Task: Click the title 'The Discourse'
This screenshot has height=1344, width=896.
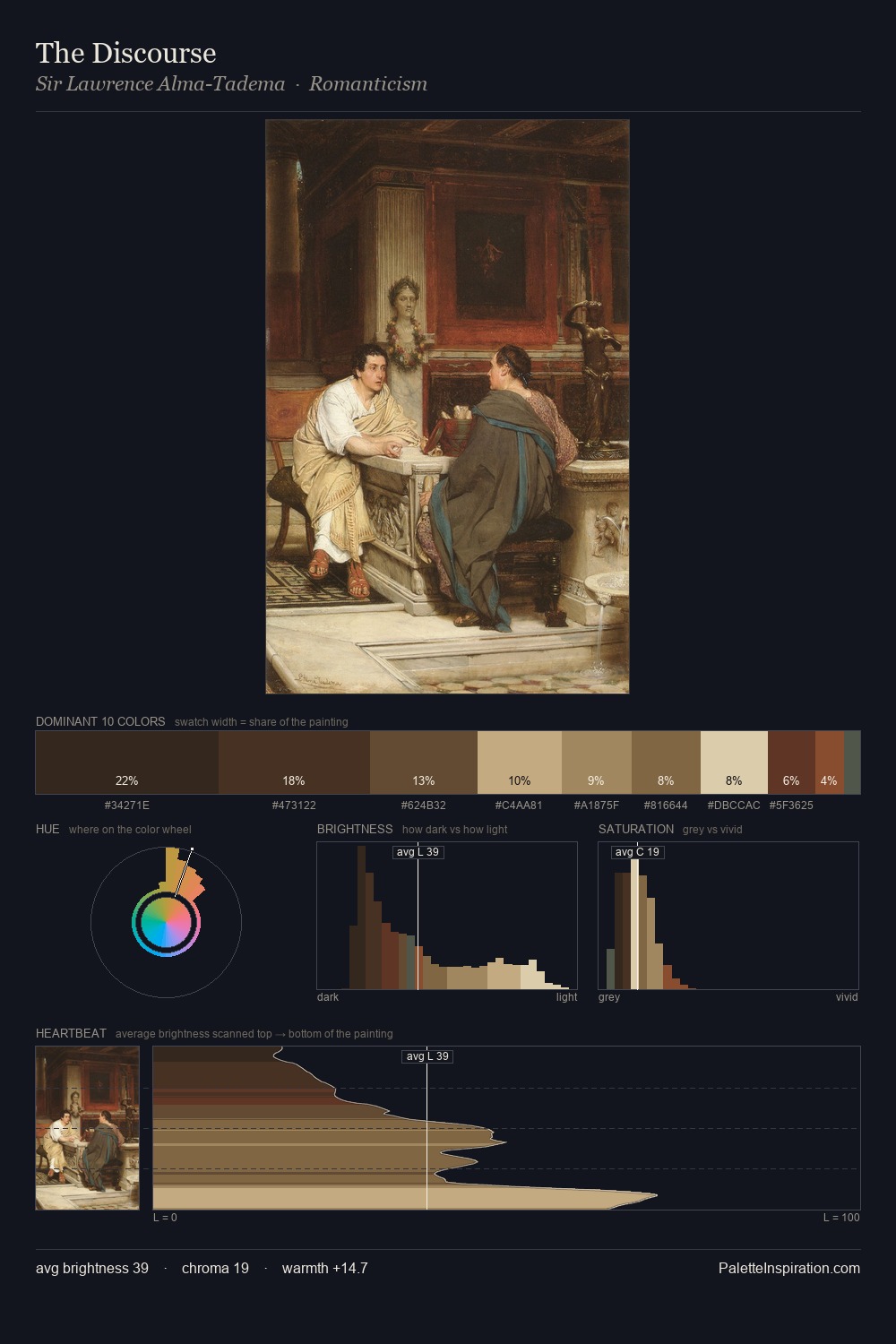Action: coord(126,53)
